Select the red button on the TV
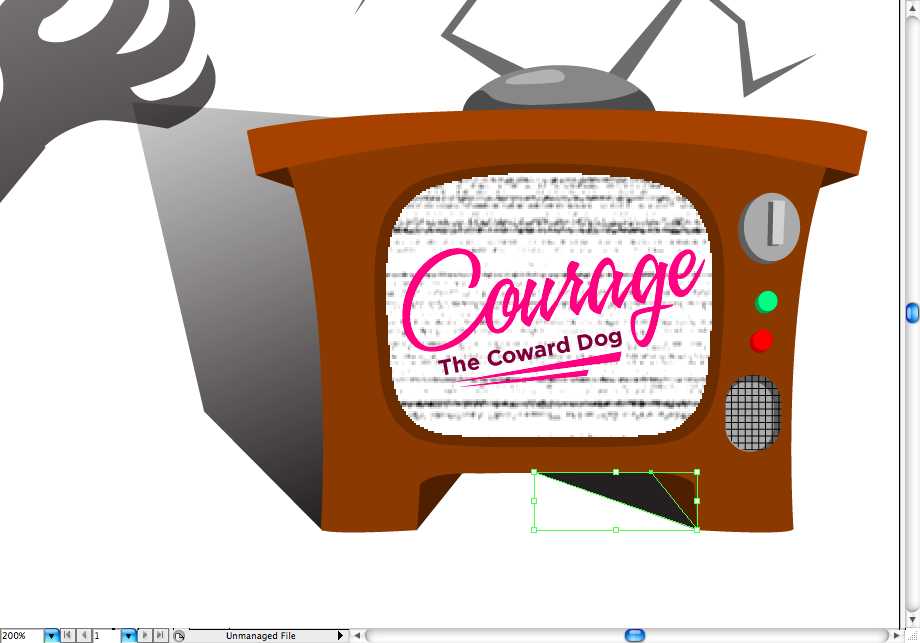Image resolution: width=920 pixels, height=643 pixels. 762,341
